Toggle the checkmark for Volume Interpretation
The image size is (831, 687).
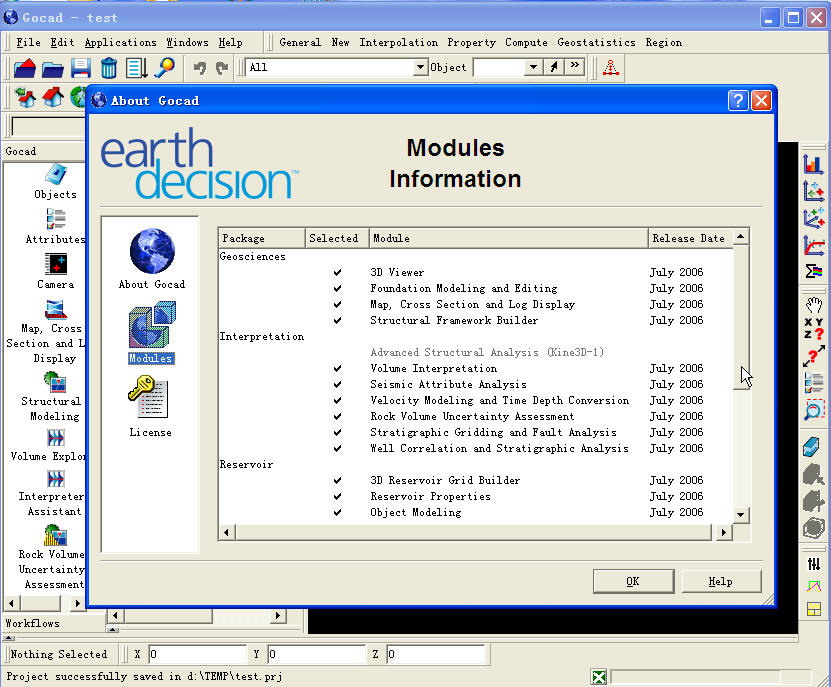click(337, 368)
